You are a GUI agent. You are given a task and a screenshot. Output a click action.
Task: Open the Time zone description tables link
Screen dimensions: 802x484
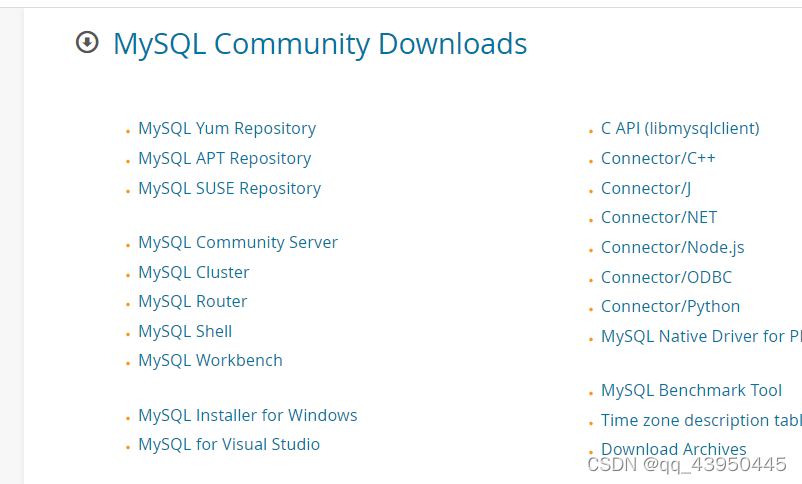pos(701,420)
